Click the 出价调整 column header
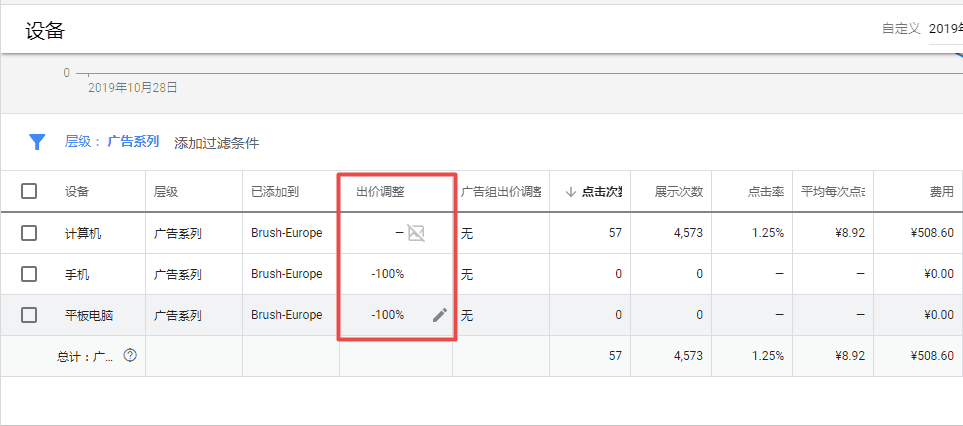963x426 pixels. point(380,192)
